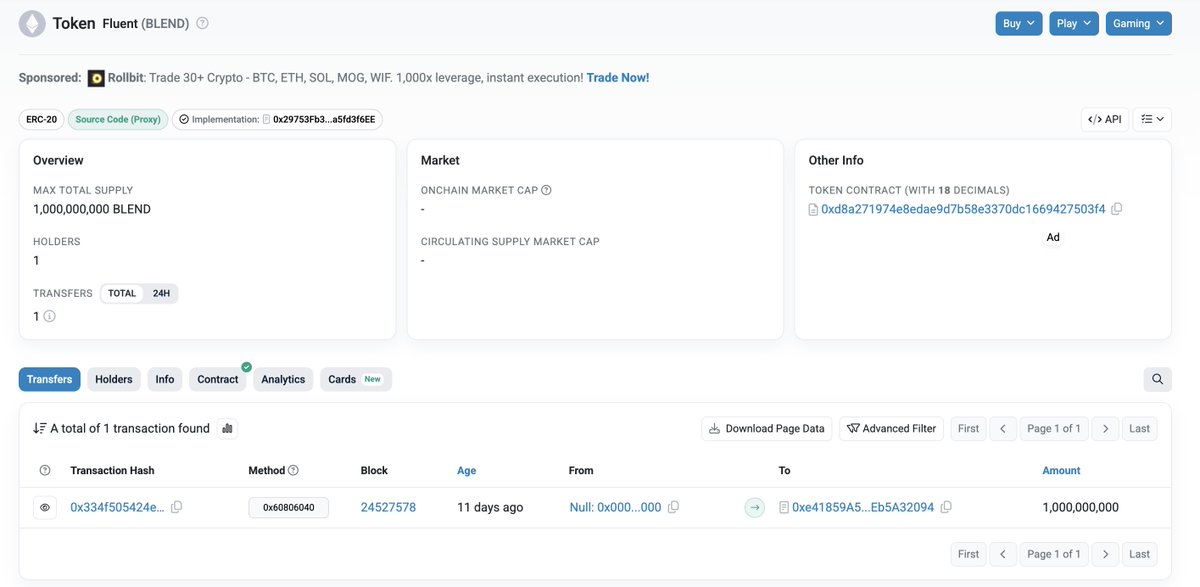This screenshot has height=587, width=1200.
Task: Follow the Trade Now sponsored link
Action: (x=617, y=77)
